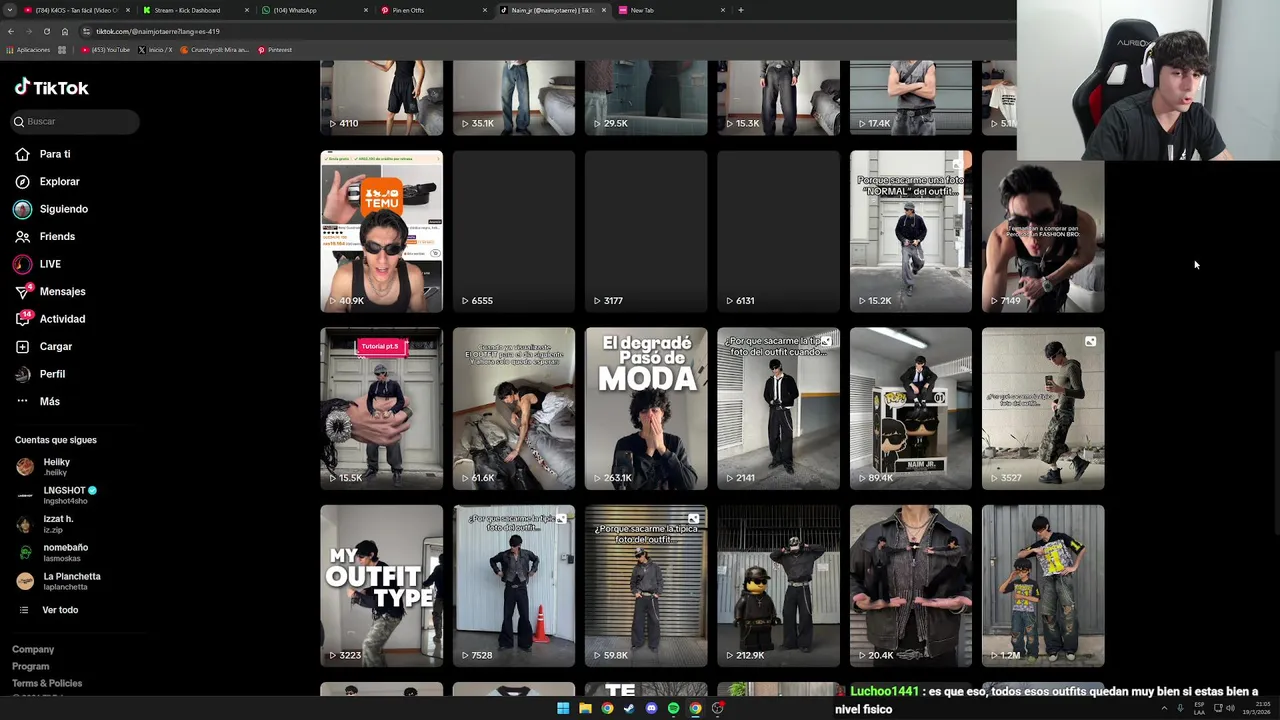The height and width of the screenshot is (720, 1280).
Task: Open Discord from taskbar
Action: point(651,708)
